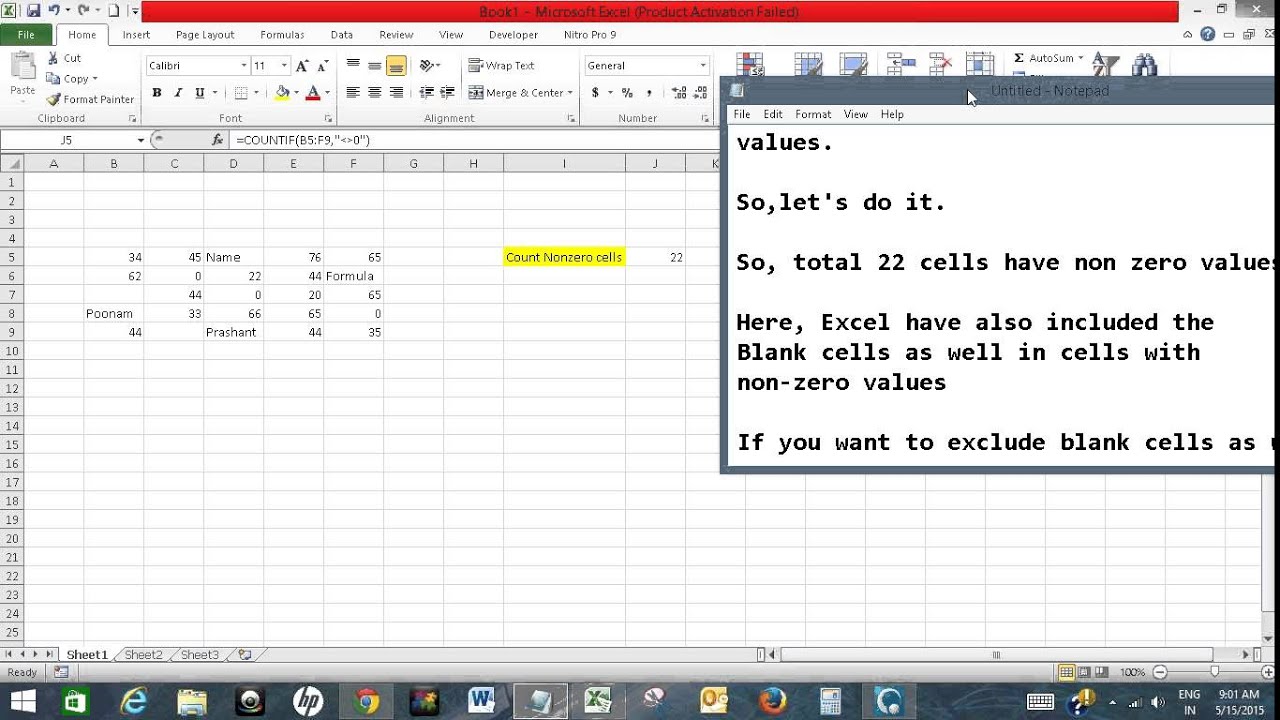Click the Conditional Formatting icon
Viewport: 1280px width, 720px height.
(x=750, y=63)
